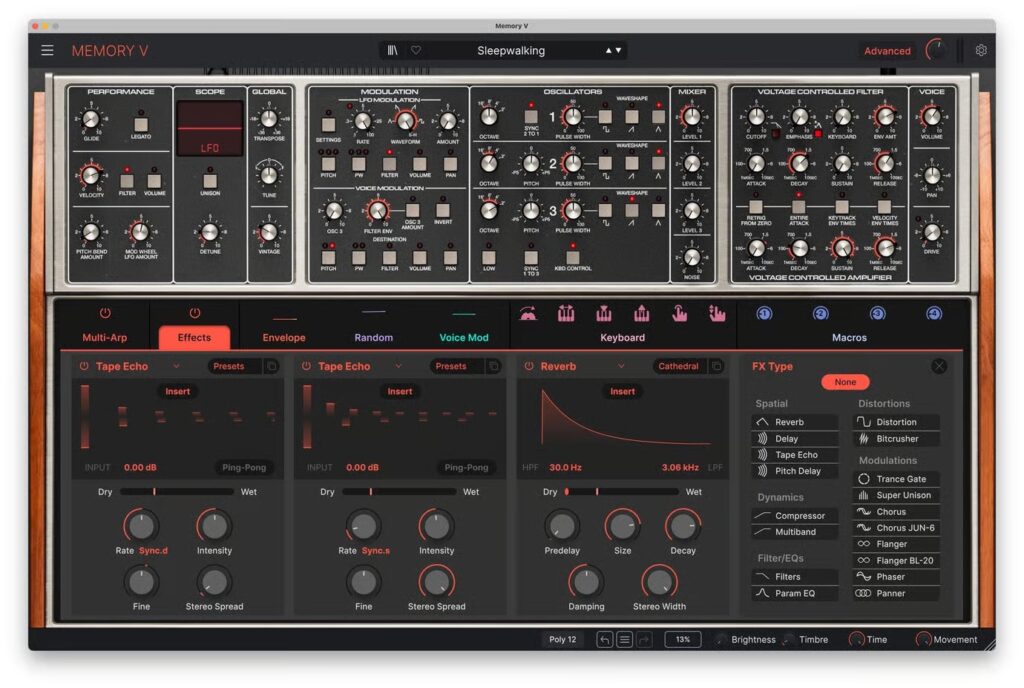Viewport: 1024px width, 688px height.
Task: Select the Macro 3 icon
Action: click(x=878, y=314)
